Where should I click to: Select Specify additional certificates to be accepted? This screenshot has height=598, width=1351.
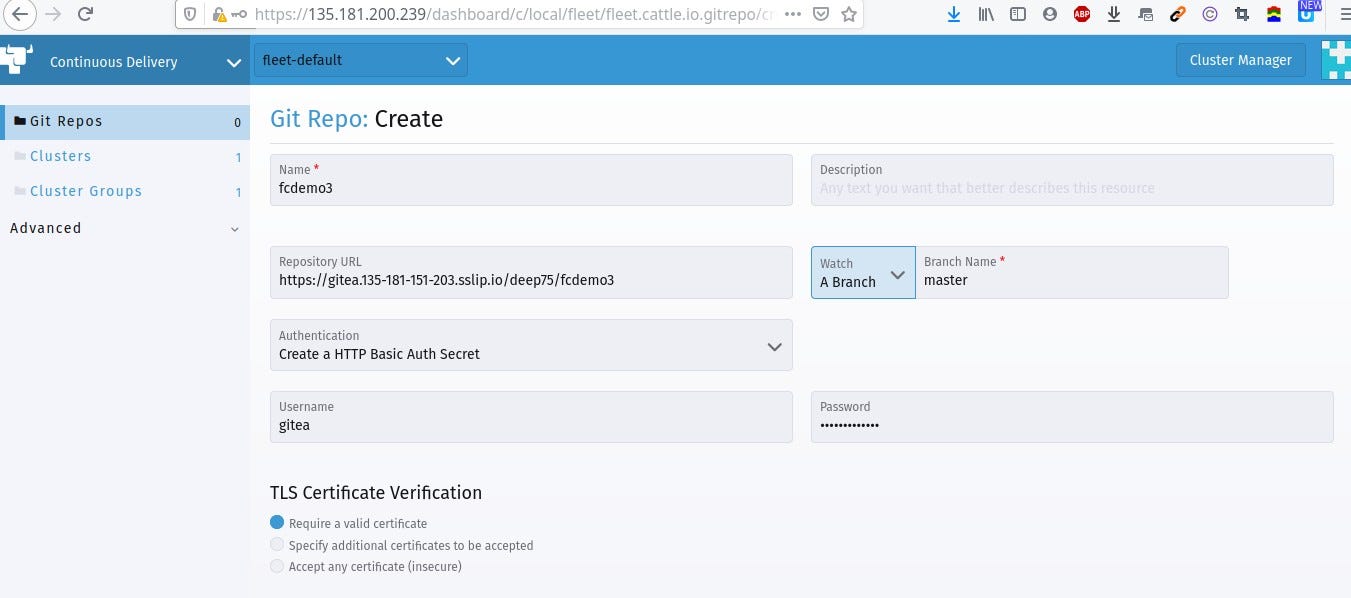click(277, 545)
